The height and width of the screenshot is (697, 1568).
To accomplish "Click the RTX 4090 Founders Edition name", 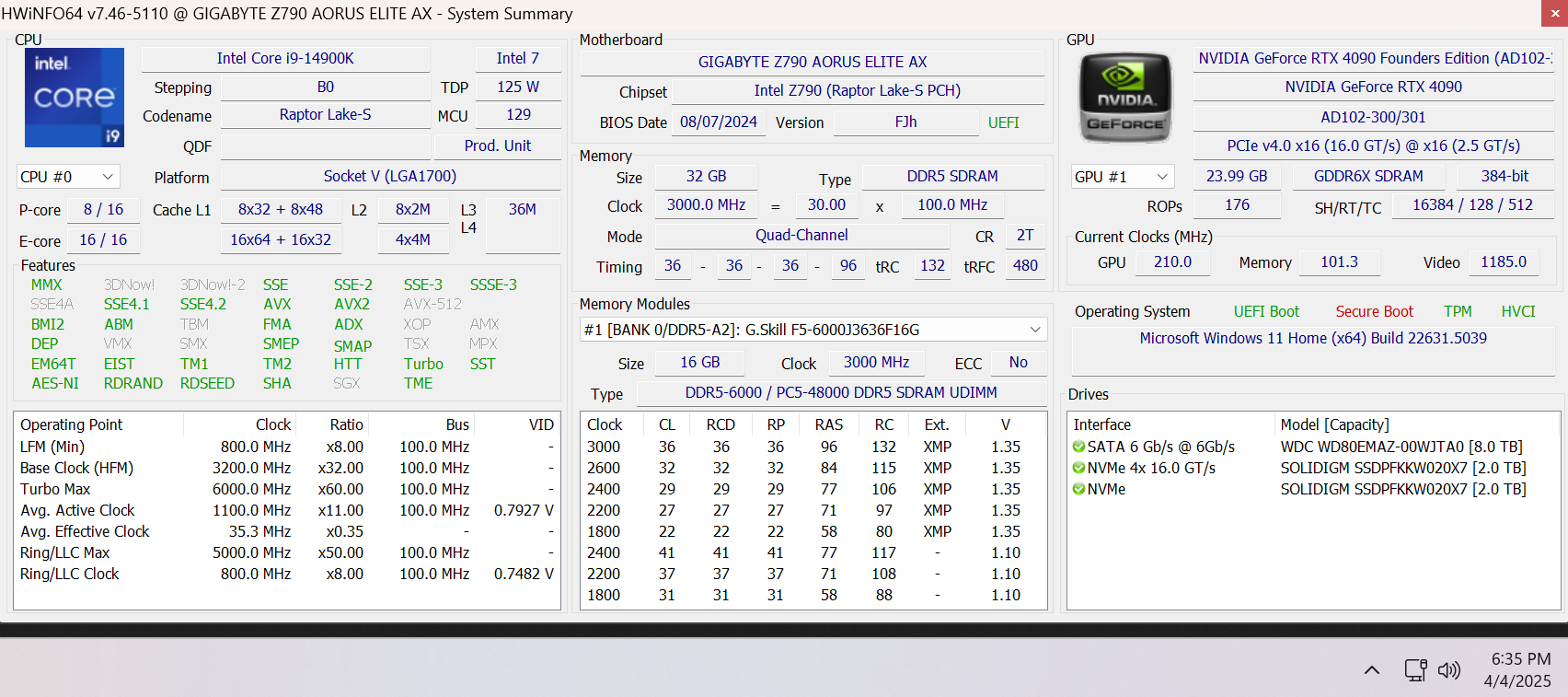I will (x=1374, y=58).
